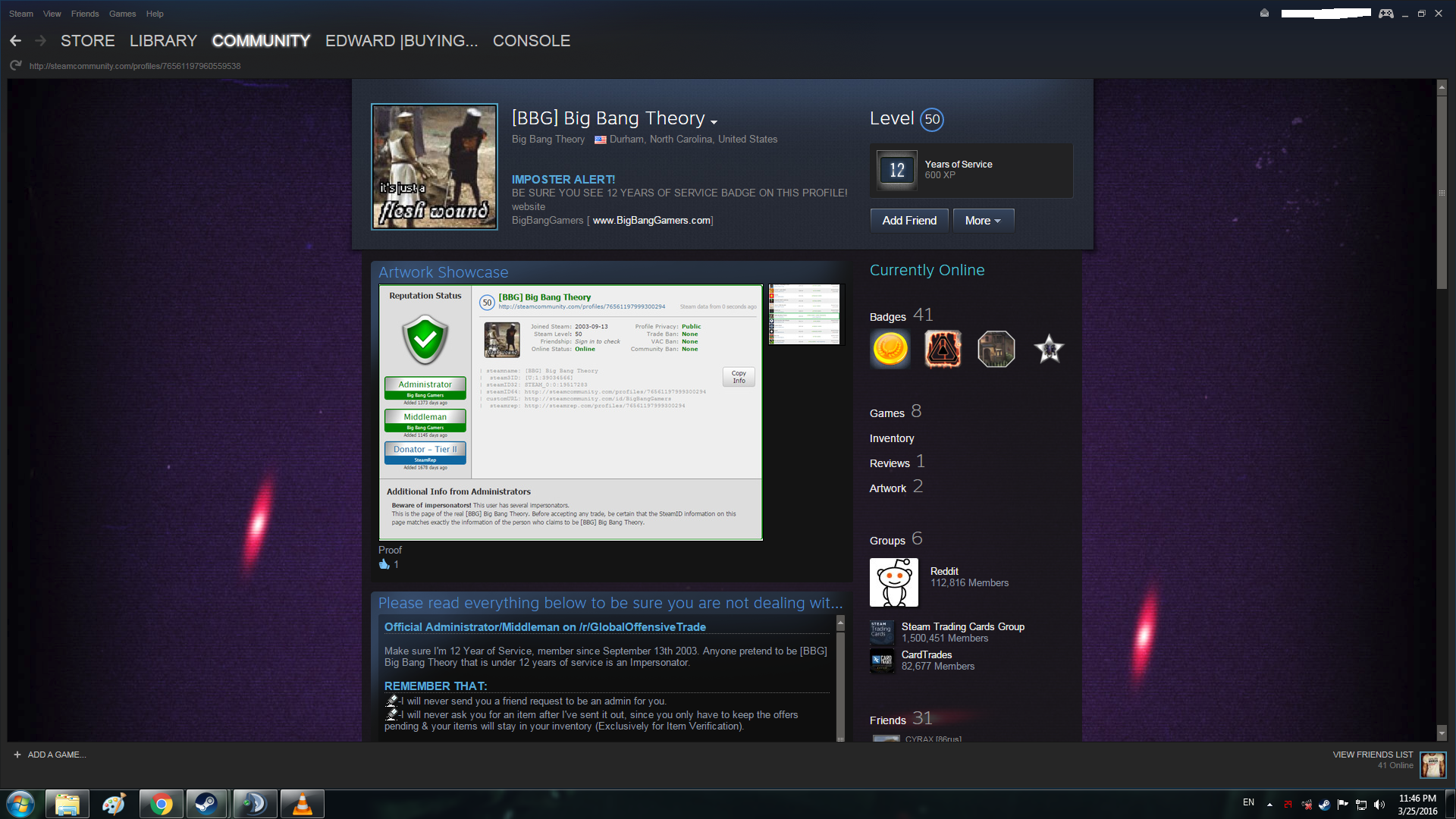This screenshot has height=819, width=1456.
Task: Click the Reddit group avatar
Action: click(893, 582)
